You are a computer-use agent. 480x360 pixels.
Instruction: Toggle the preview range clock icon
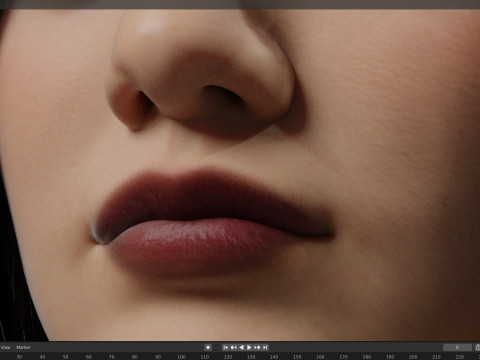477,347
